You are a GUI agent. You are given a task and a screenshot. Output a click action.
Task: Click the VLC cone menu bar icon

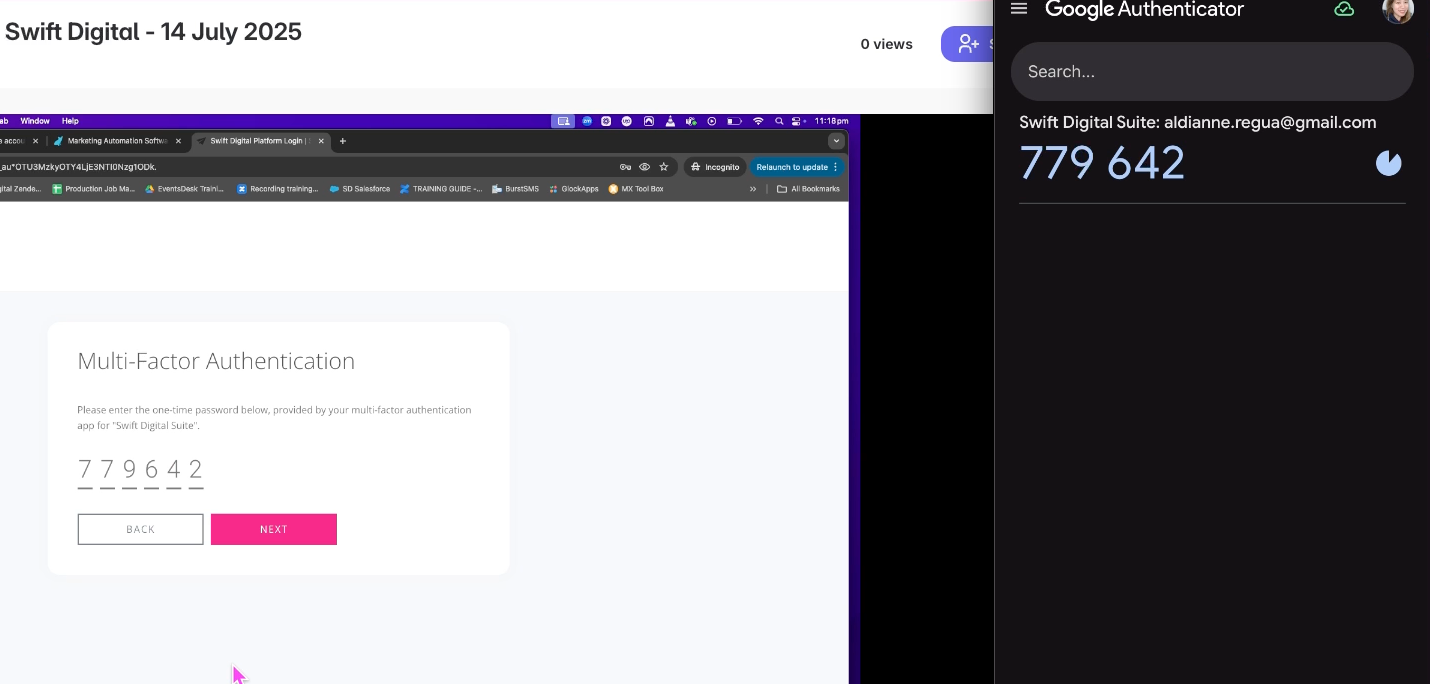pyautogui.click(x=670, y=121)
